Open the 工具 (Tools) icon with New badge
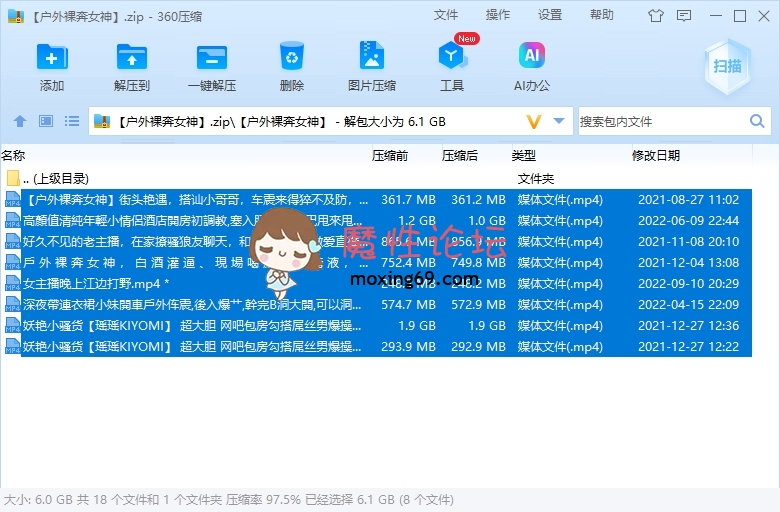This screenshot has width=780, height=512. pos(452,66)
